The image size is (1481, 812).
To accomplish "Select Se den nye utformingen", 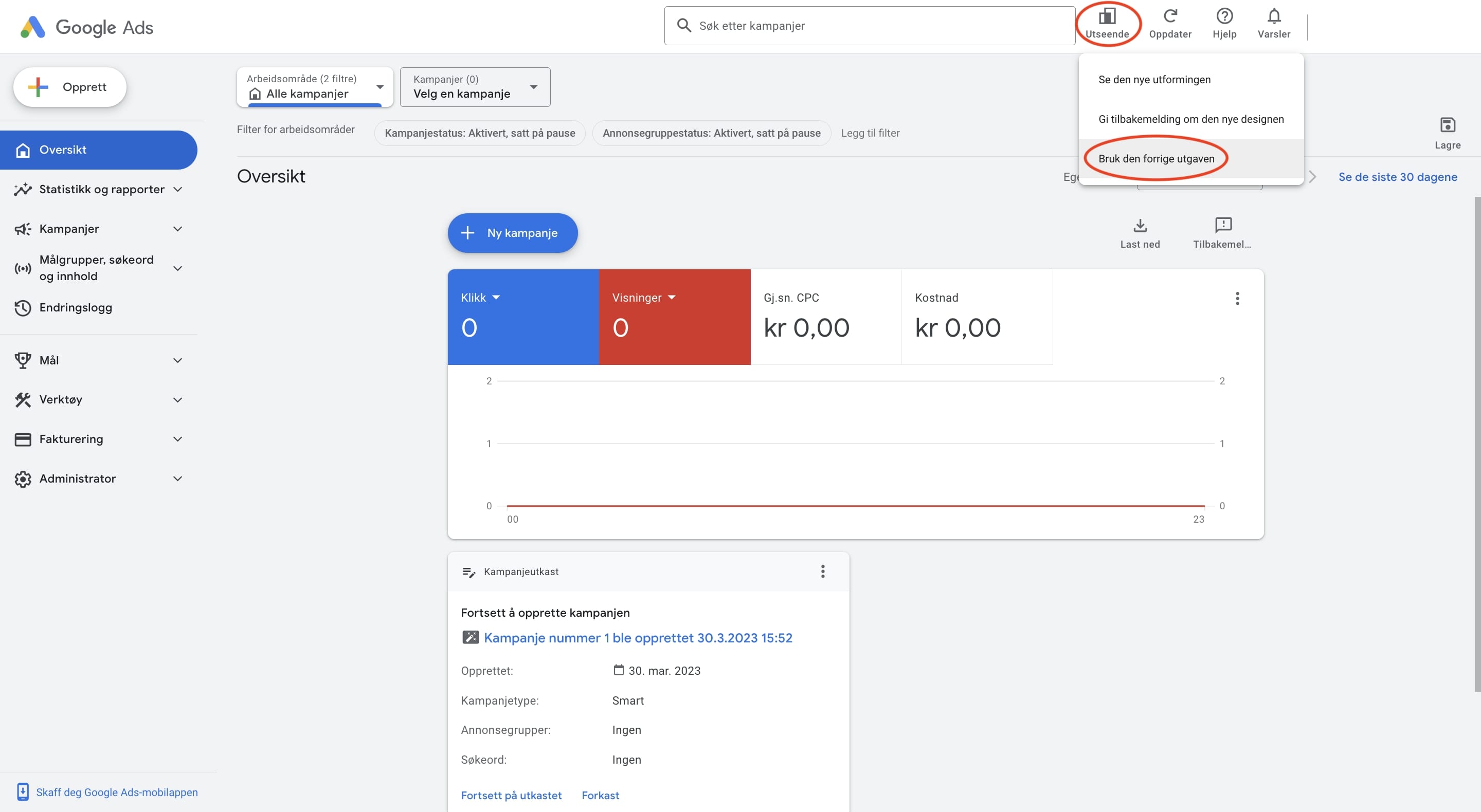I will pyautogui.click(x=1154, y=79).
